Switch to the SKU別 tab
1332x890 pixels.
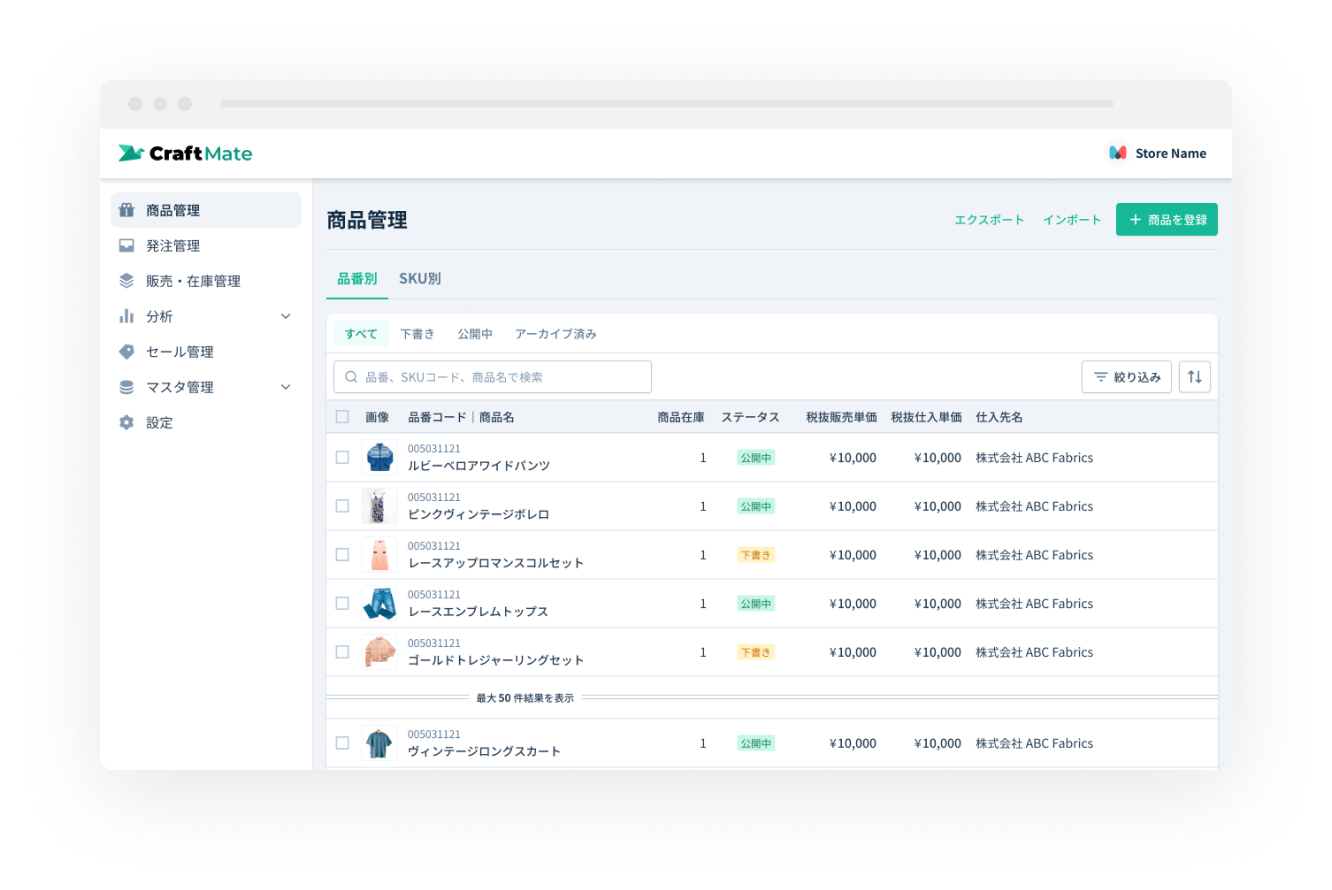point(420,279)
